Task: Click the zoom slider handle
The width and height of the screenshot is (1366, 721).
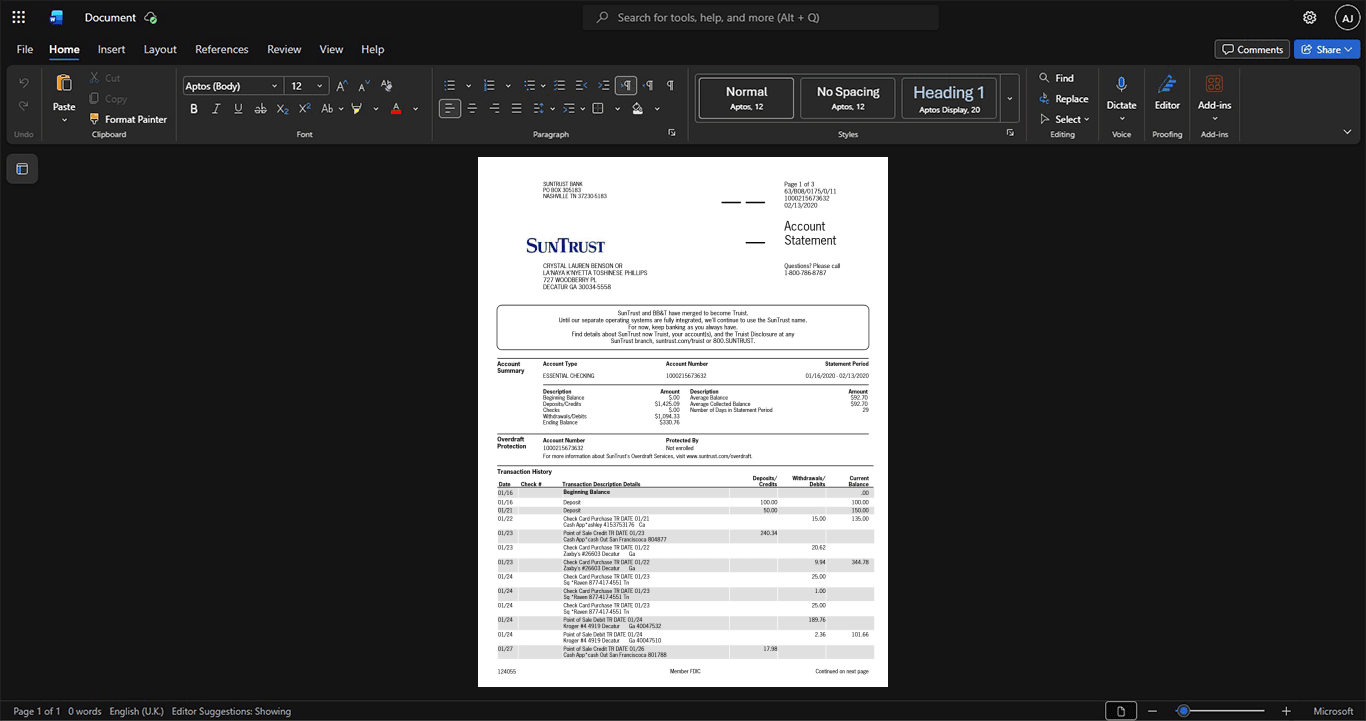Action: tap(1183, 711)
